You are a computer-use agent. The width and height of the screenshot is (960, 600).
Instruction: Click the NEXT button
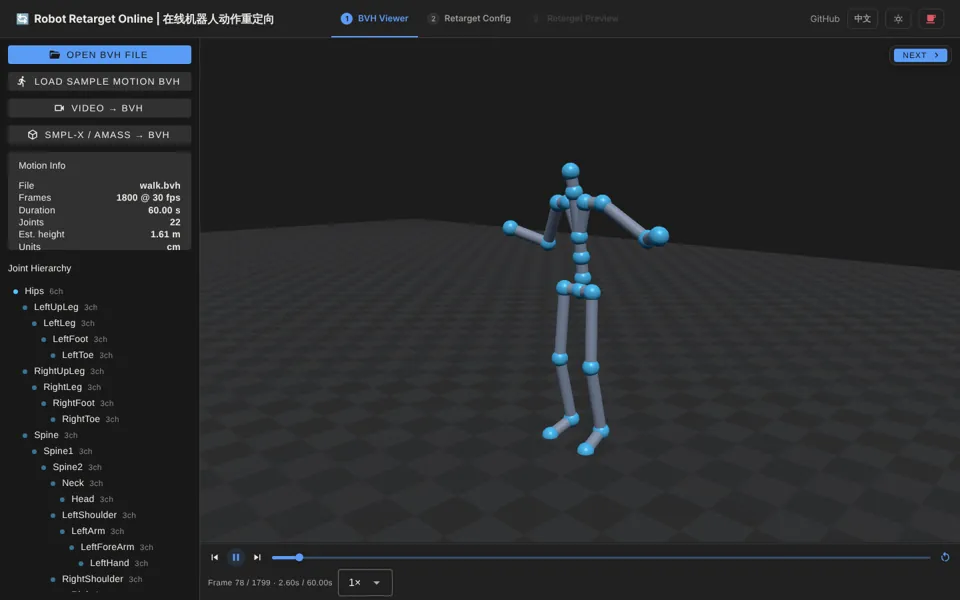pyautogui.click(x=920, y=55)
